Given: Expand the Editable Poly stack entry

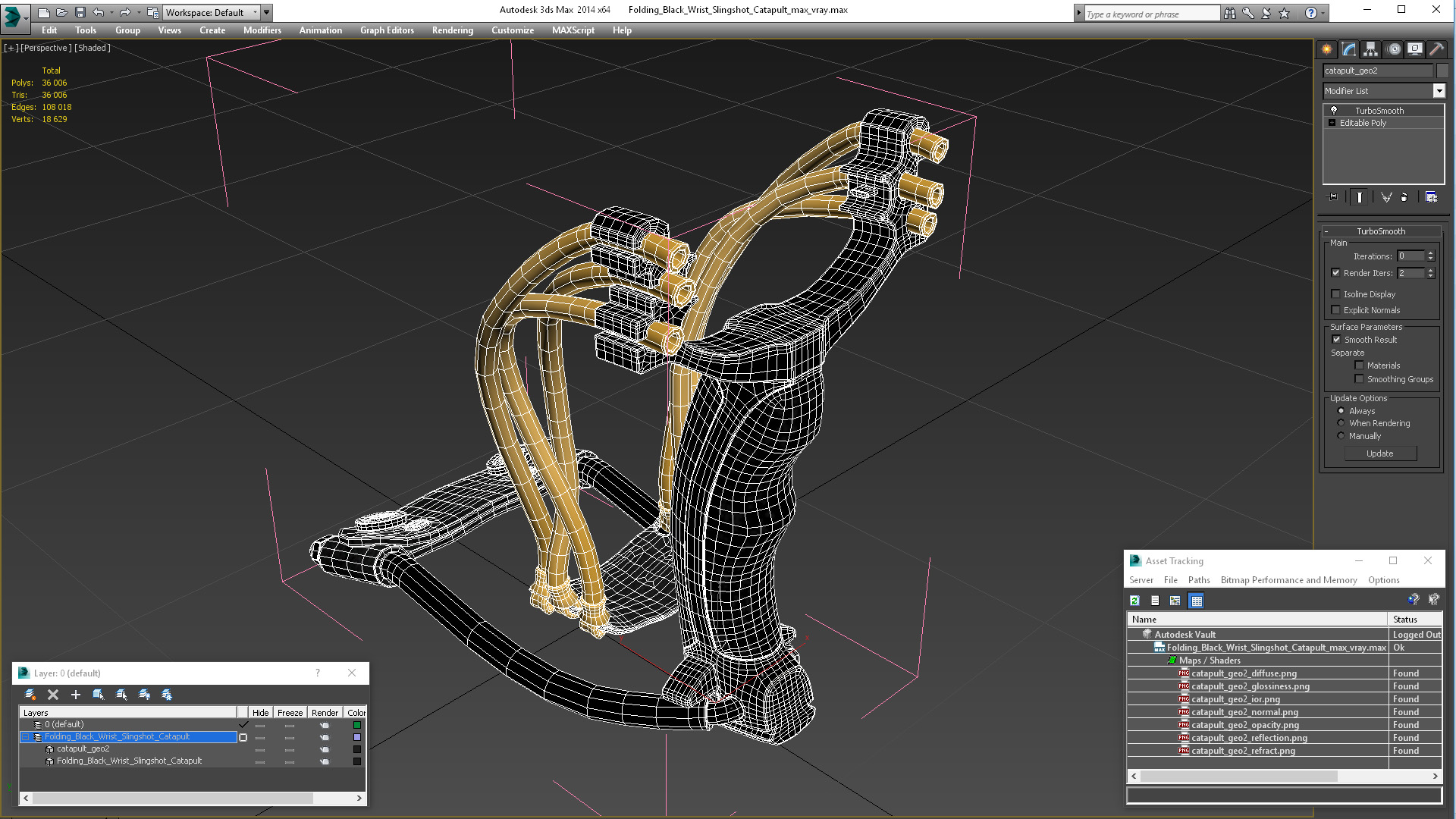Looking at the screenshot, I should [x=1332, y=123].
